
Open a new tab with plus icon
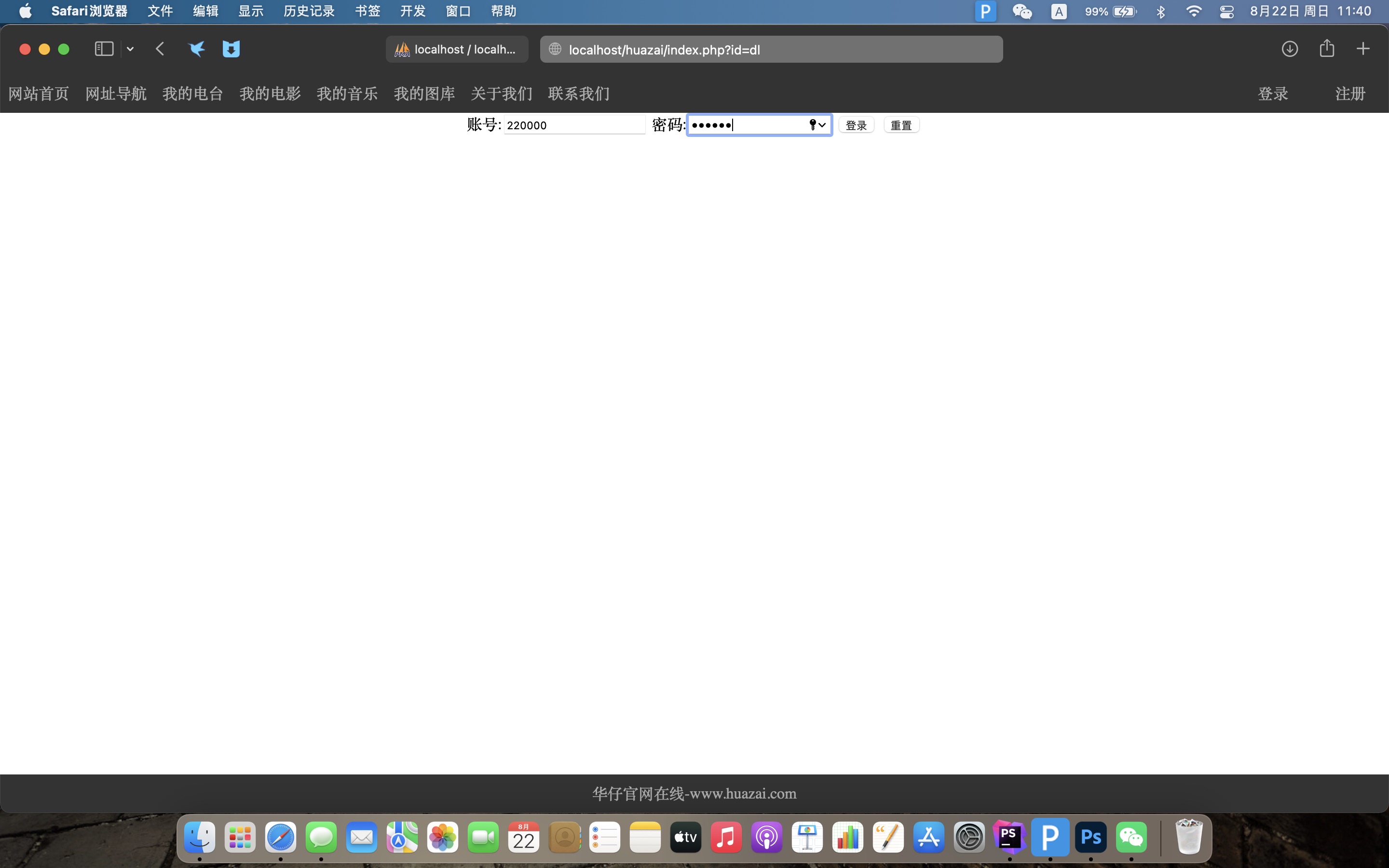point(1363,49)
